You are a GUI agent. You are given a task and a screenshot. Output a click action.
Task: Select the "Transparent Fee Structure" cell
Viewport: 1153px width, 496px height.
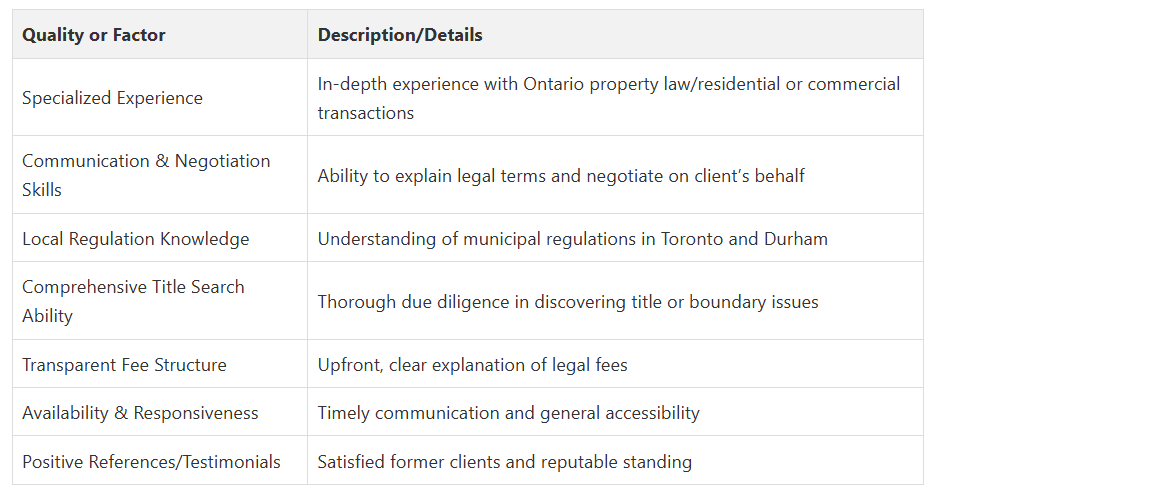pos(124,365)
